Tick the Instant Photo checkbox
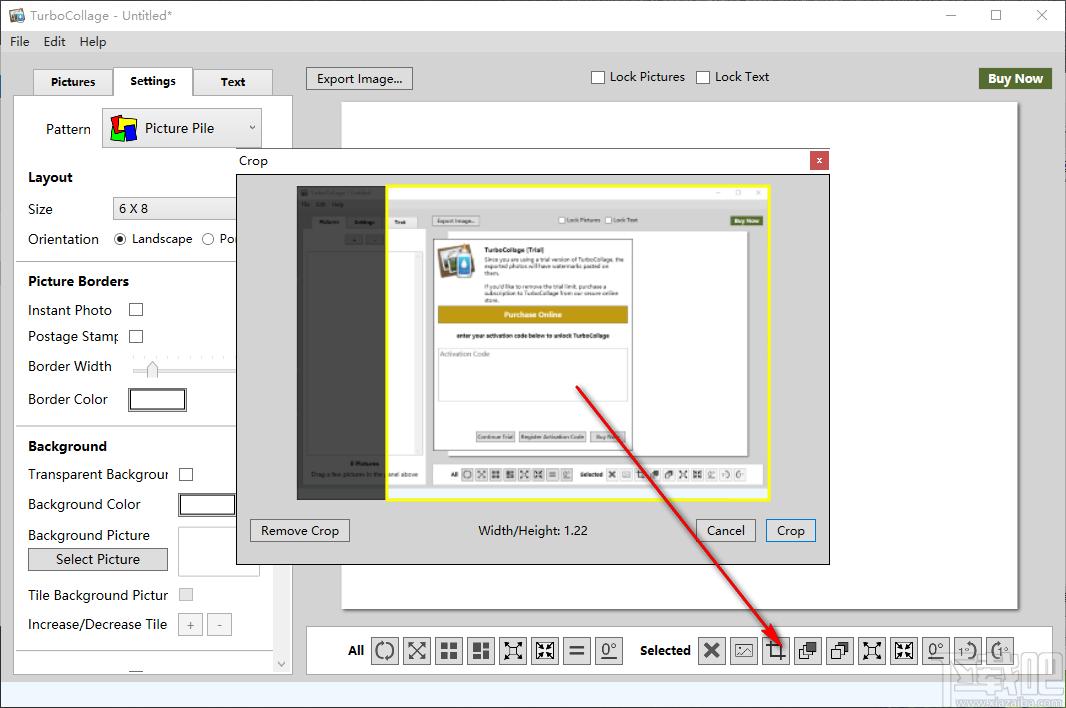 (136, 310)
